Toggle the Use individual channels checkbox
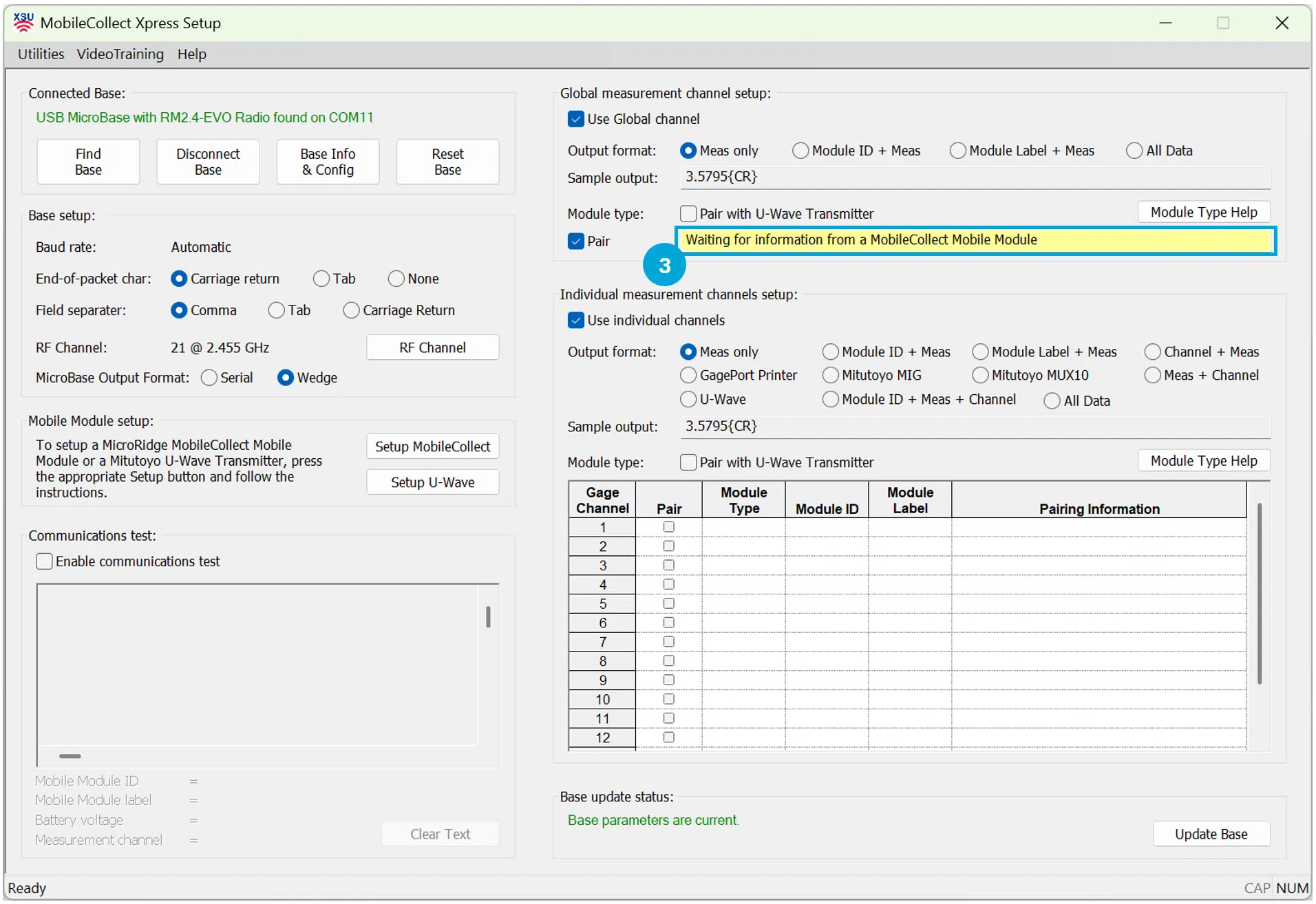The image size is (1316, 904). [x=576, y=321]
